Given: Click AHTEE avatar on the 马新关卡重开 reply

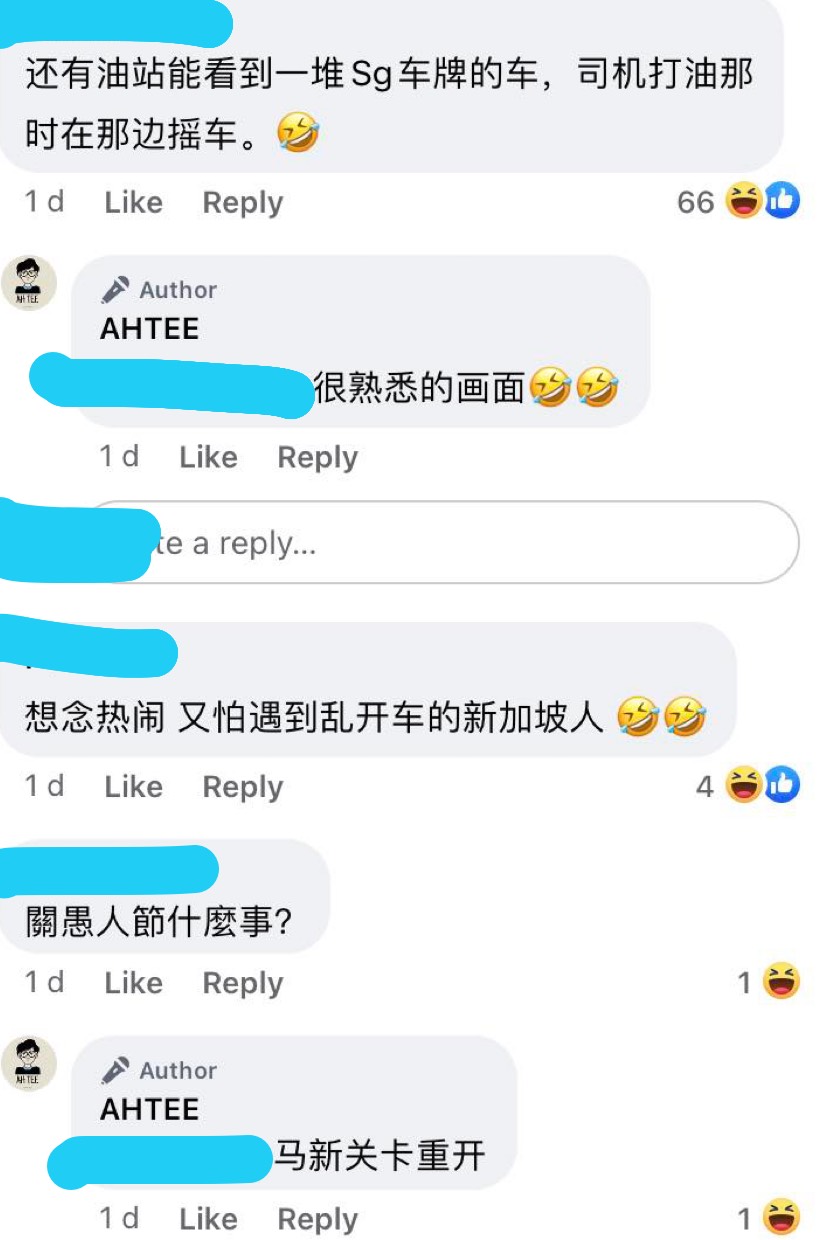Looking at the screenshot, I should click(35, 1063).
